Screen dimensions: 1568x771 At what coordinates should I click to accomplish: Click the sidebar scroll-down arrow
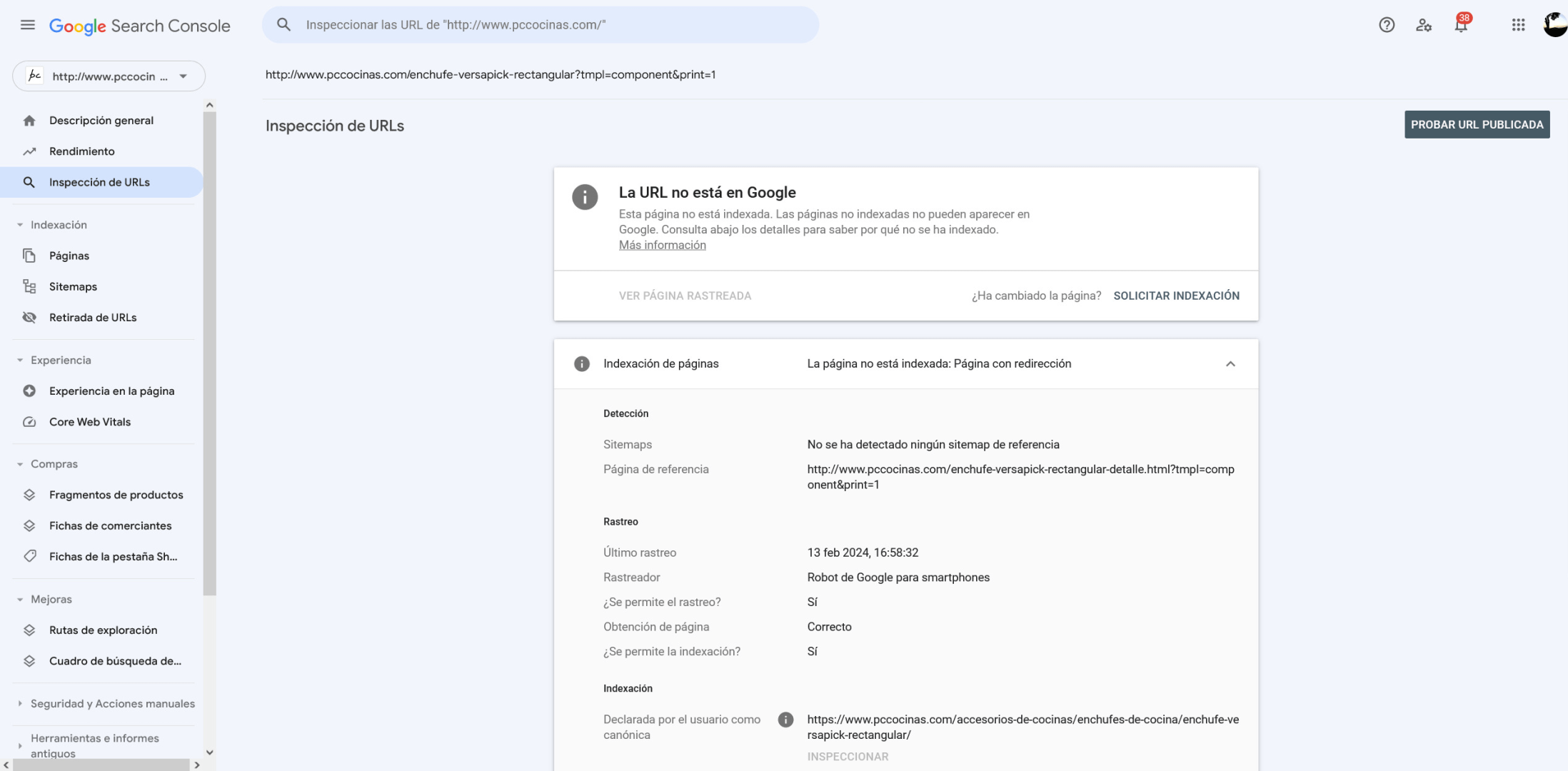[209, 752]
